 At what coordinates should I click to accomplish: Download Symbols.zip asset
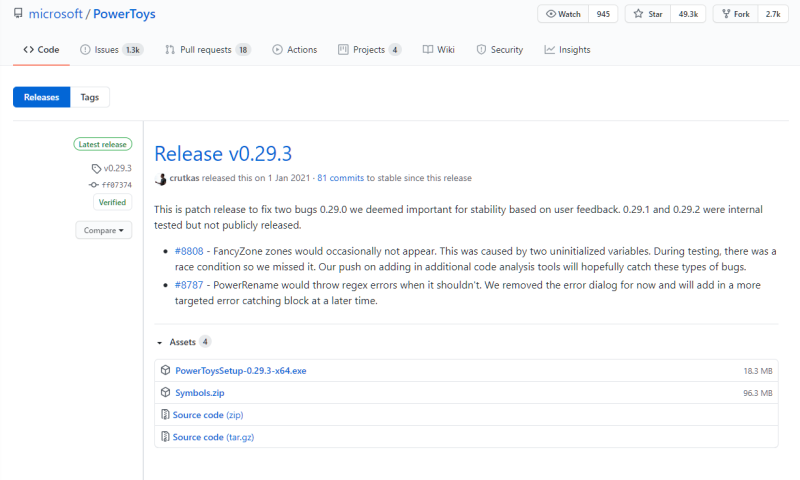coord(199,393)
